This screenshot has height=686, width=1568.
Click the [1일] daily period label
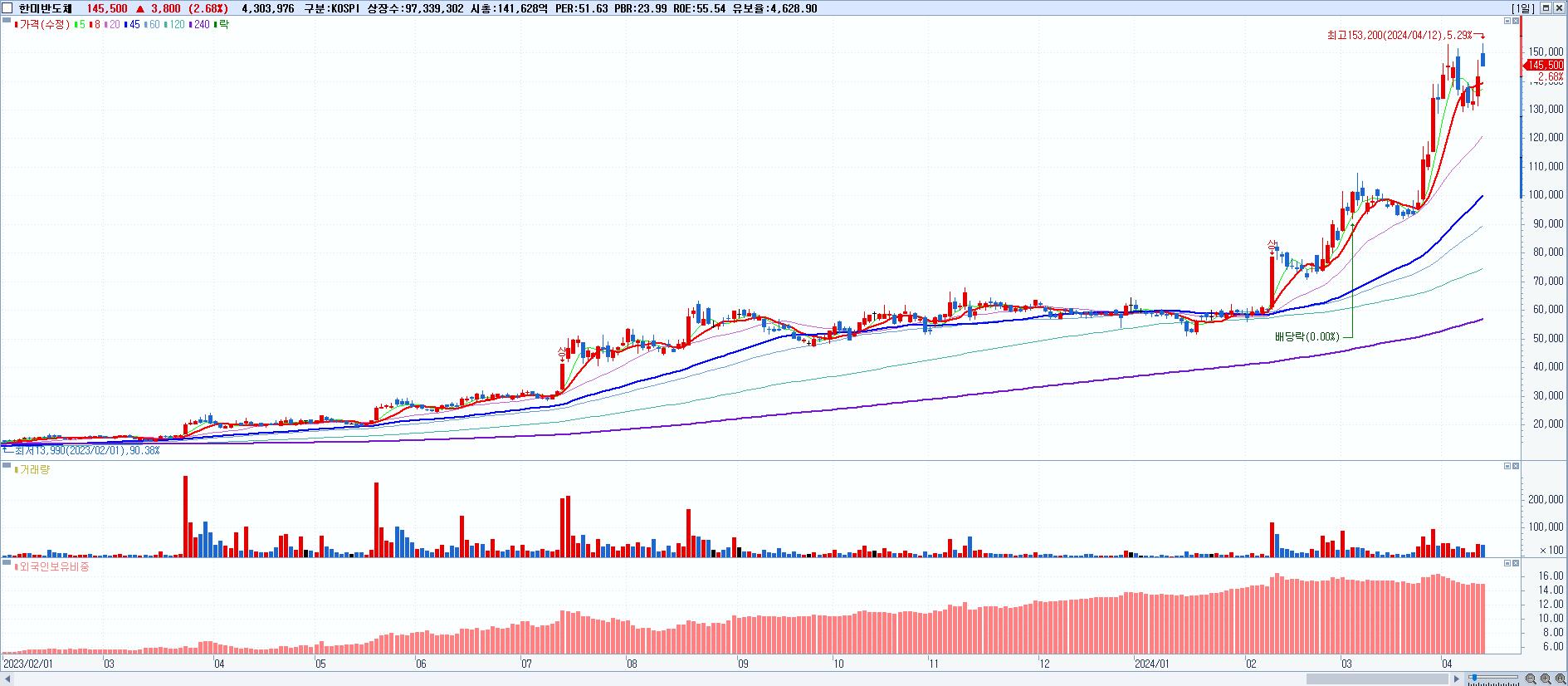point(1524,8)
